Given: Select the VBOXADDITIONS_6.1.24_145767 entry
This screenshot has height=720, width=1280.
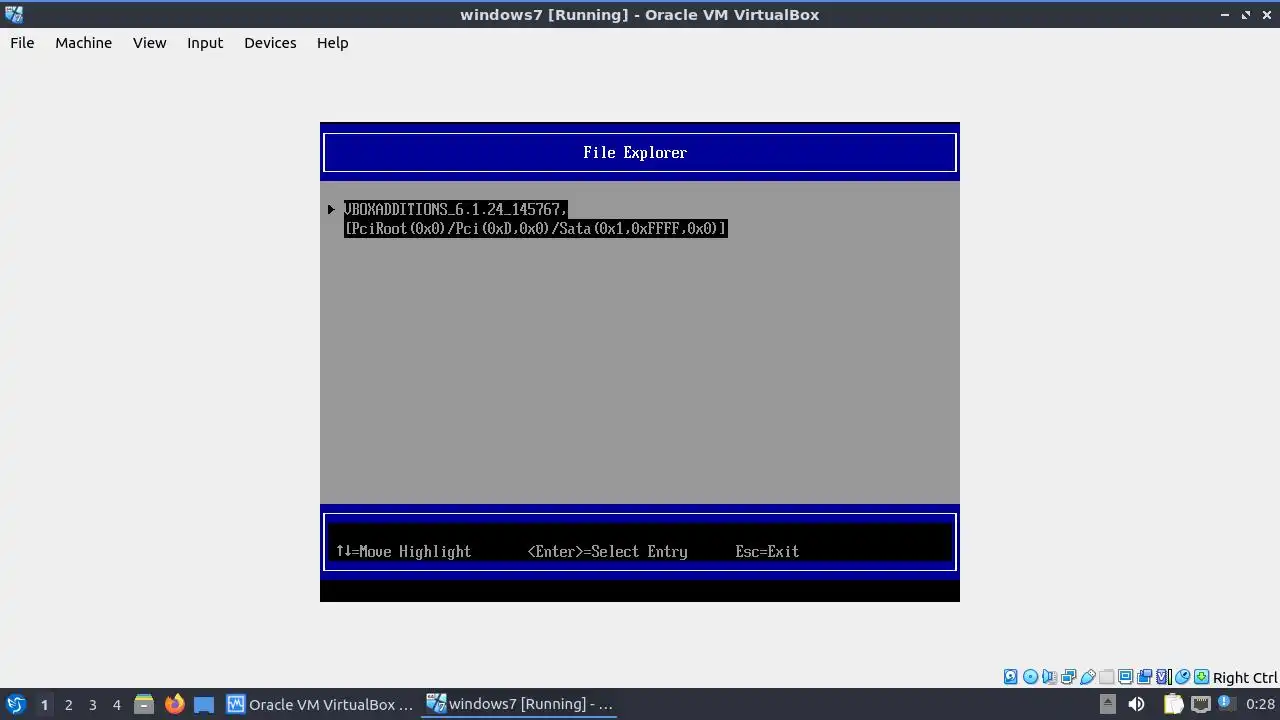Looking at the screenshot, I should 455,209.
